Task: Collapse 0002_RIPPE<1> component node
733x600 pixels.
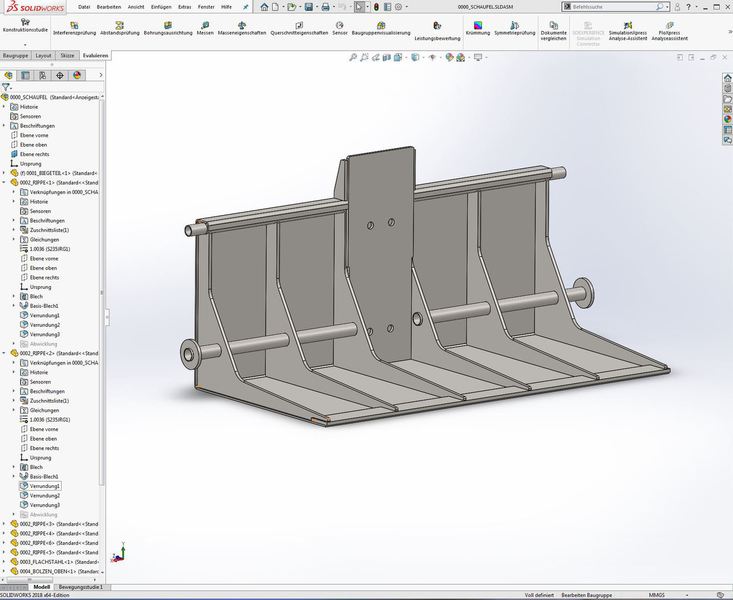Action: tap(4, 182)
